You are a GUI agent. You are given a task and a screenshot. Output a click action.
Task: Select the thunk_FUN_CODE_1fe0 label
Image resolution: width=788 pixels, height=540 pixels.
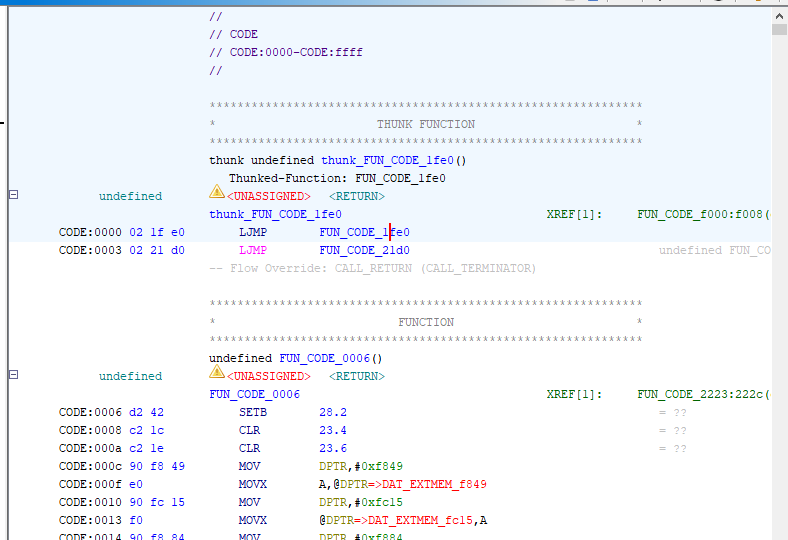(x=275, y=214)
